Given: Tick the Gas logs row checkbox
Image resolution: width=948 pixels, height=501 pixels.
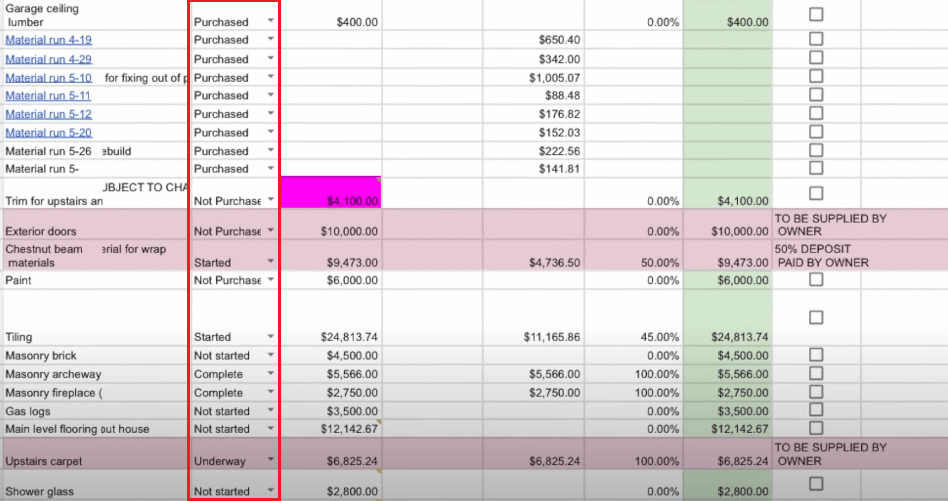Looking at the screenshot, I should [816, 410].
